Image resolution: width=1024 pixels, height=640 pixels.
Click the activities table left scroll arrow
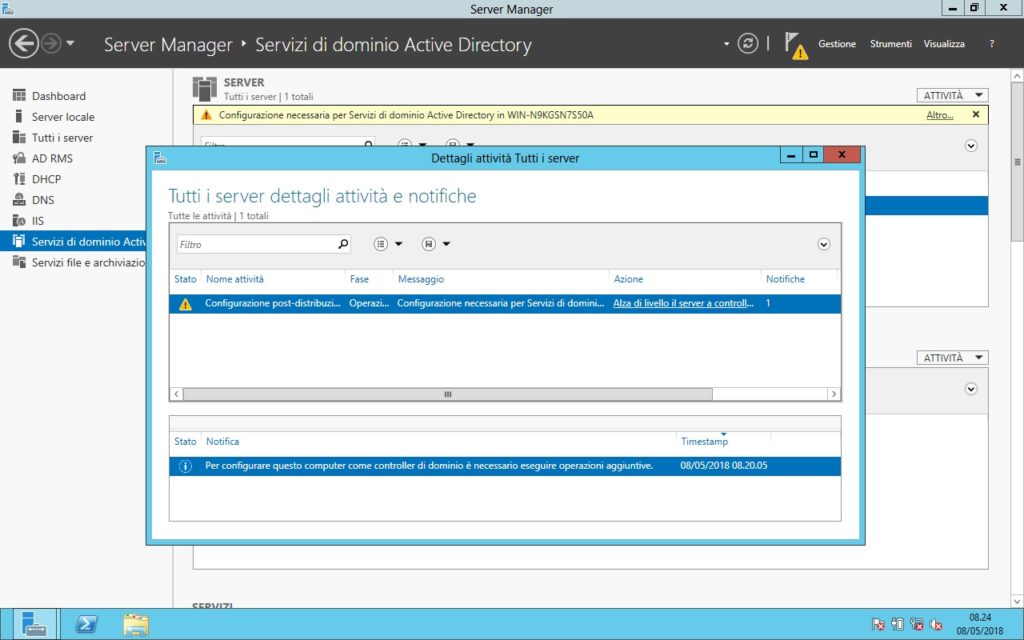[176, 394]
